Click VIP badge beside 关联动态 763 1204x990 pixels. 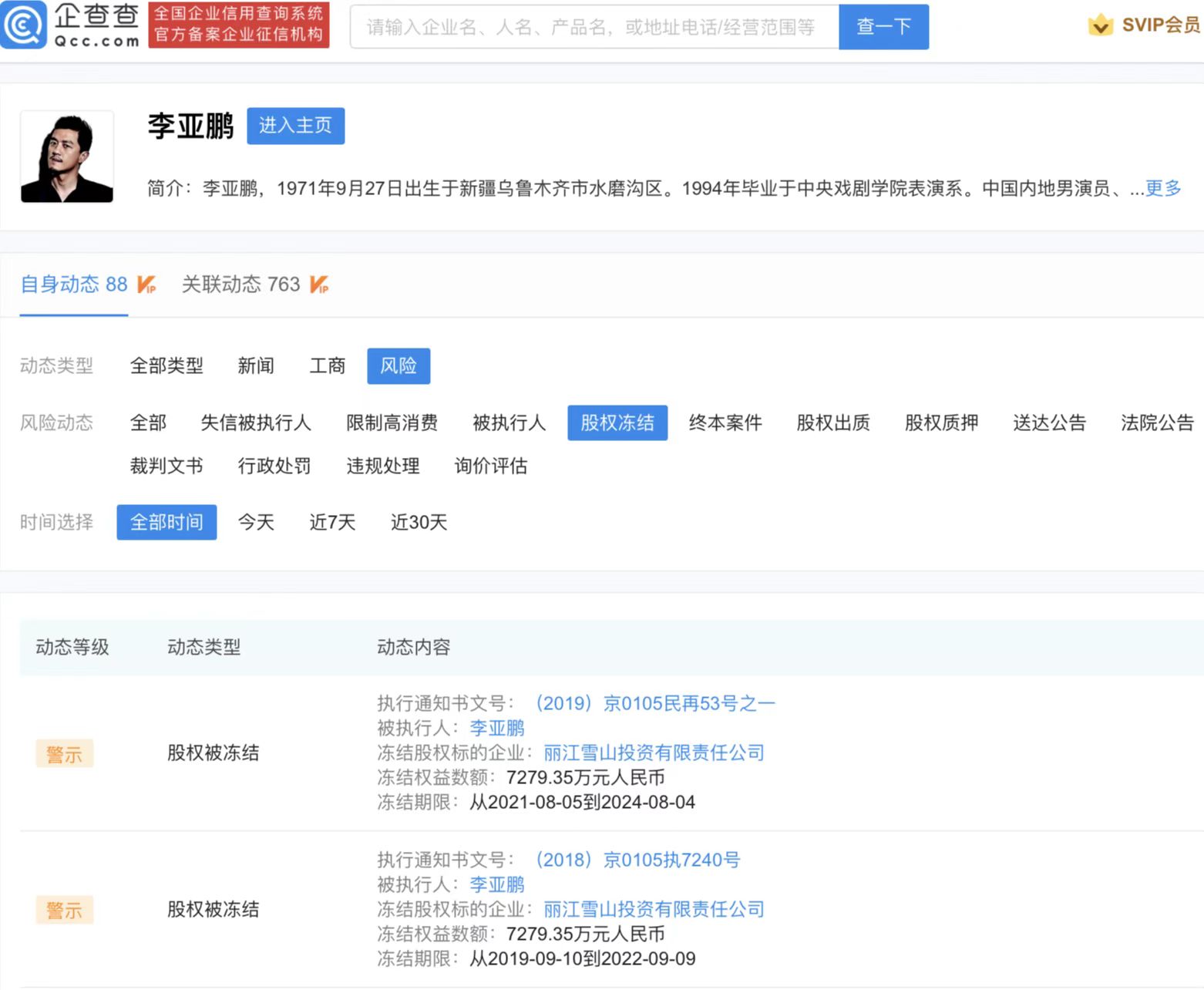[319, 285]
